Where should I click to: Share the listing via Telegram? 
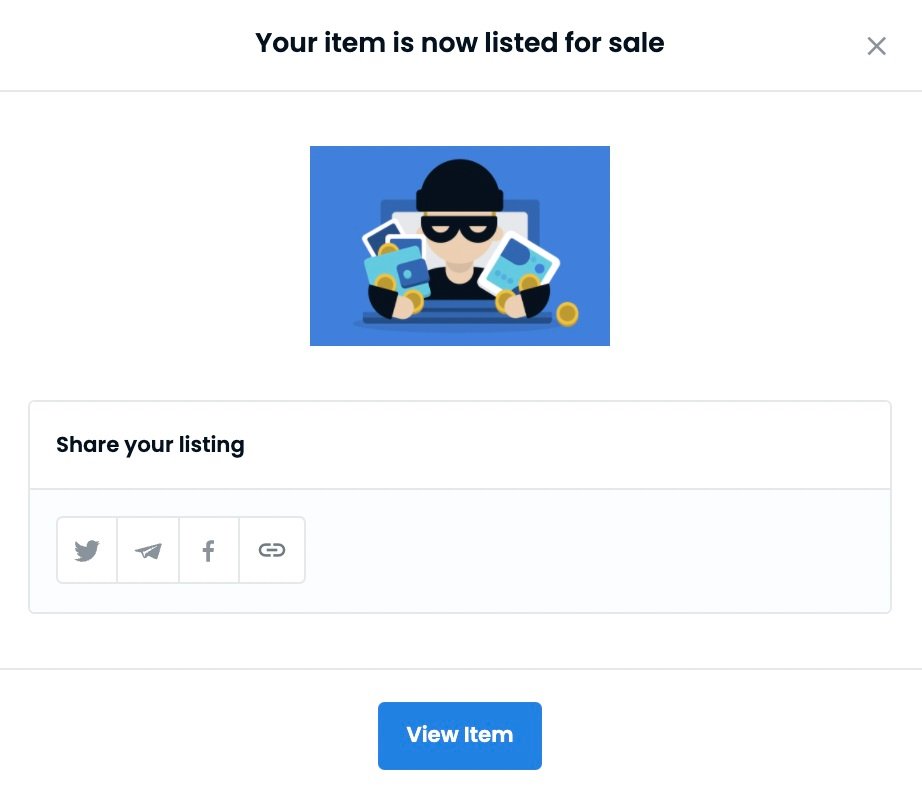pos(148,550)
